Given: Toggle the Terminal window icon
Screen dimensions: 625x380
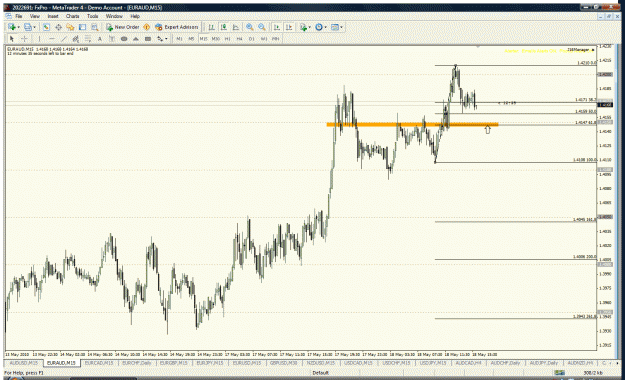Looking at the screenshot, I should click(83, 27).
